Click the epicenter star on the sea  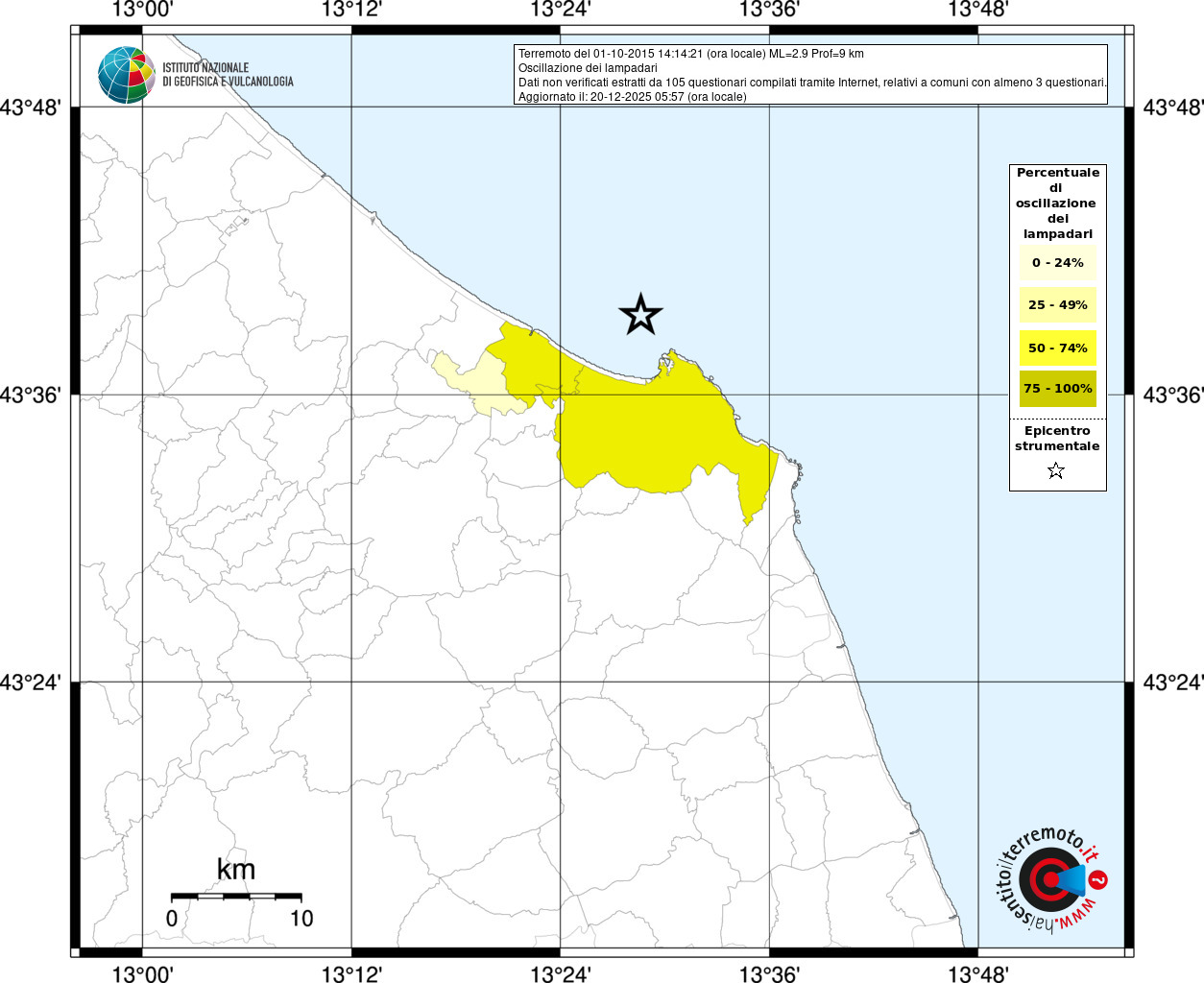[x=640, y=314]
